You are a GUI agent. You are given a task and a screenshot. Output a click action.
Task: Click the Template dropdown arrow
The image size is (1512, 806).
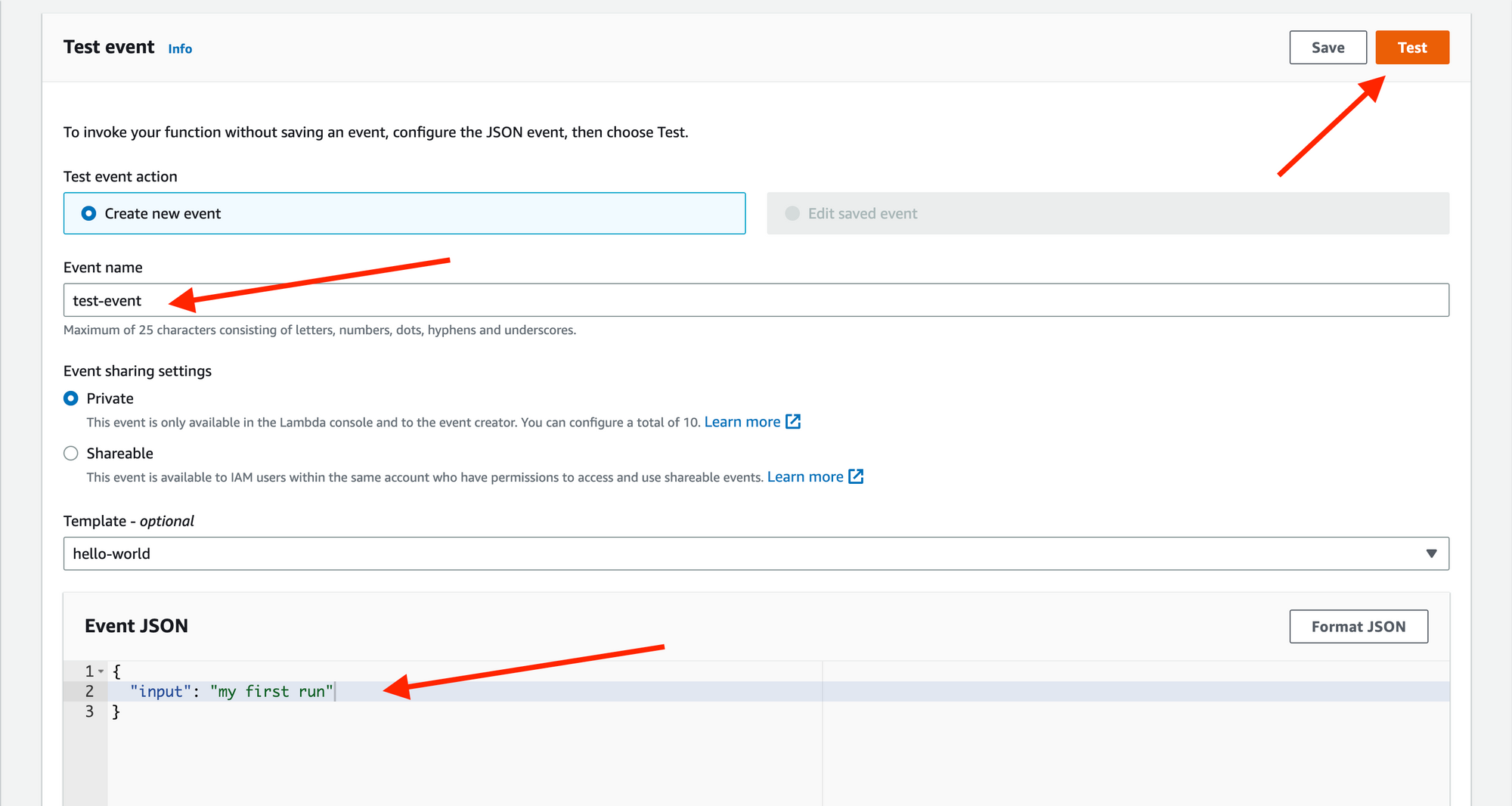tap(1431, 553)
